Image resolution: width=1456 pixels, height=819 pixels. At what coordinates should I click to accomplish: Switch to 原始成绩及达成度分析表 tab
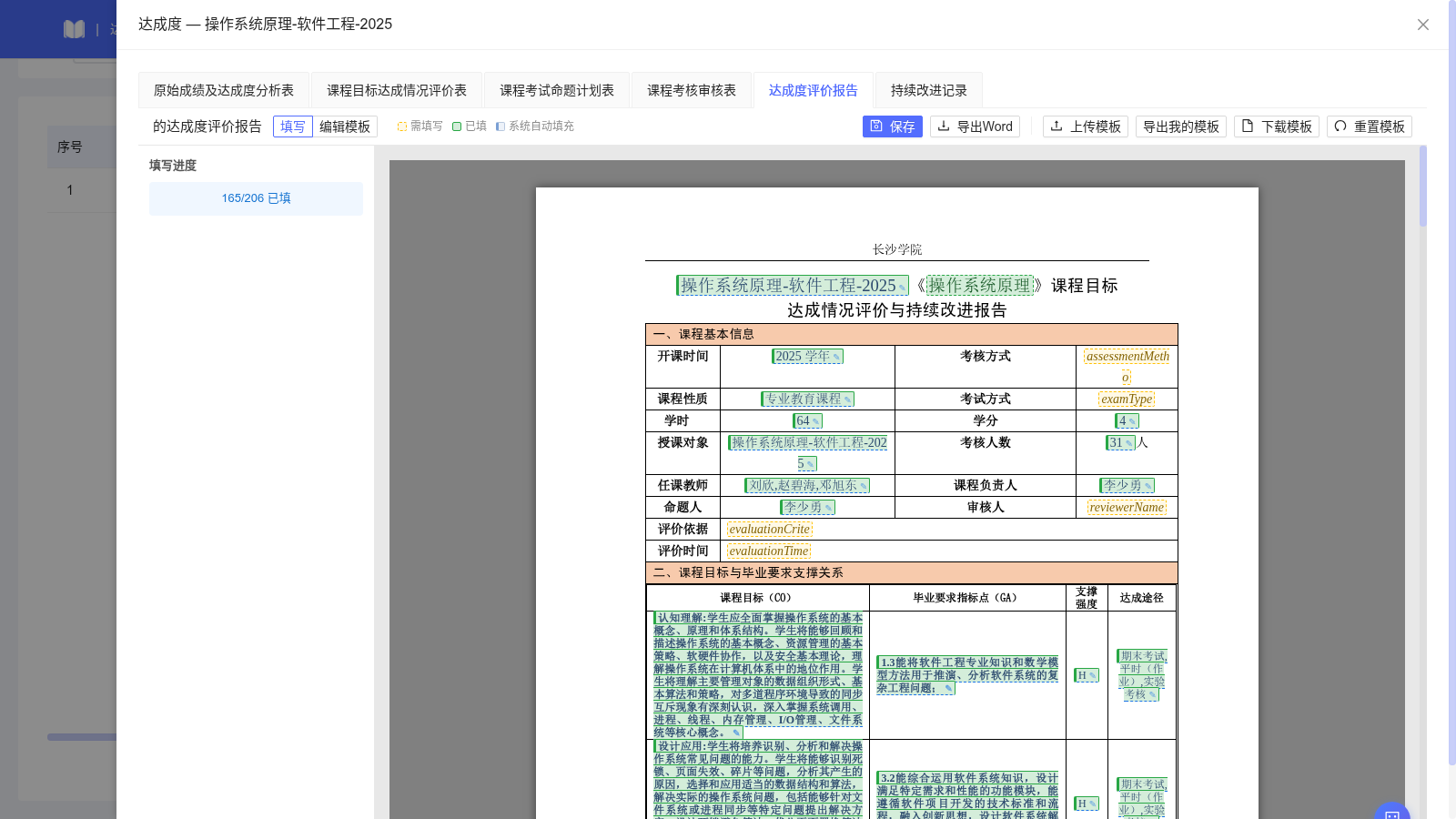224,90
